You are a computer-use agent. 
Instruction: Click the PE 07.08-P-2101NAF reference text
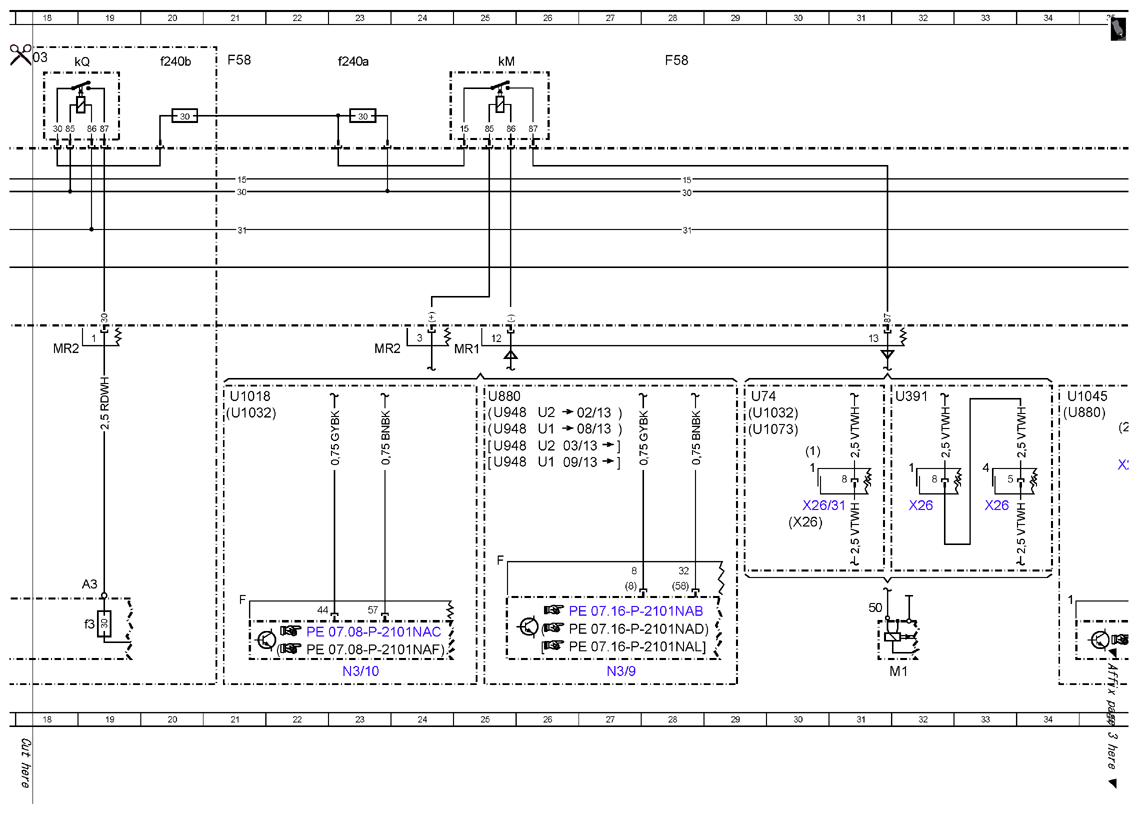point(375,649)
